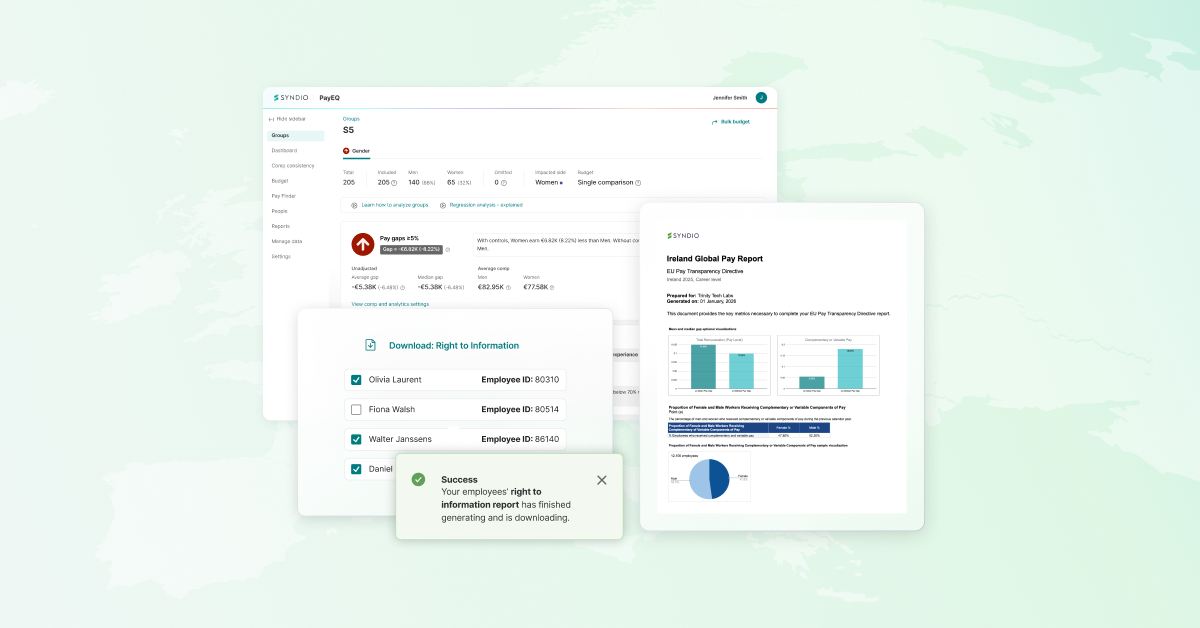Image resolution: width=1200 pixels, height=628 pixels.
Task: Open Settings in the sidebar
Action: pyautogui.click(x=282, y=256)
